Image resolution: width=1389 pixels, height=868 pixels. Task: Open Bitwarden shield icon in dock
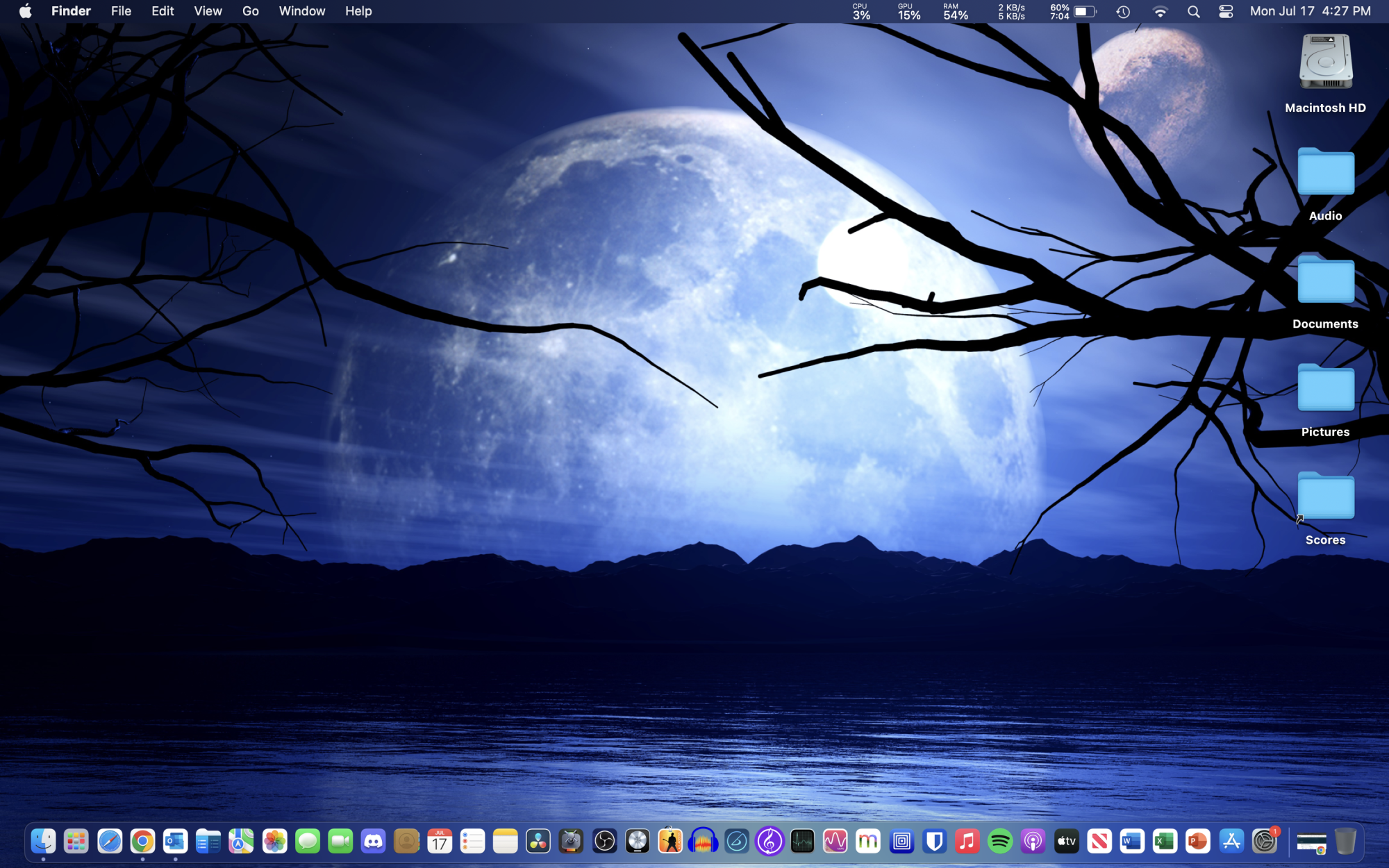point(935,842)
